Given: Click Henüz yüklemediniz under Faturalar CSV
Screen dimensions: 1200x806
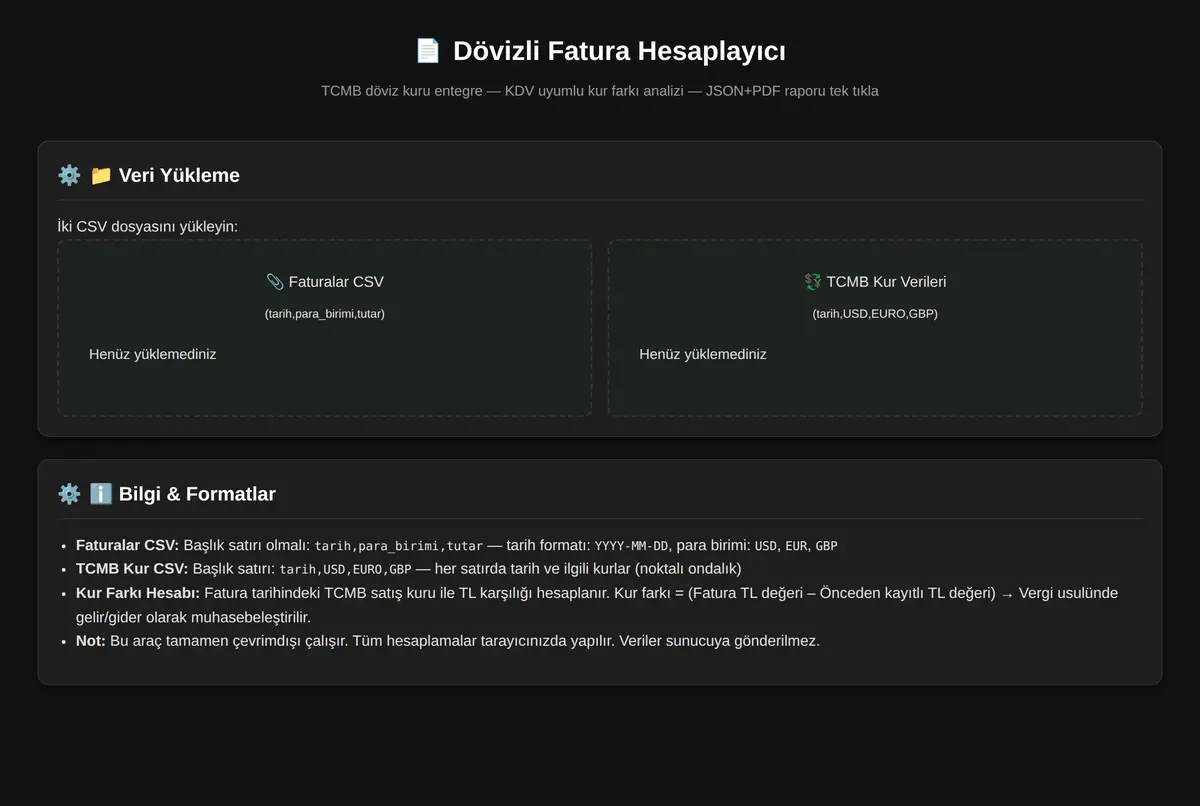Looking at the screenshot, I should pos(152,354).
